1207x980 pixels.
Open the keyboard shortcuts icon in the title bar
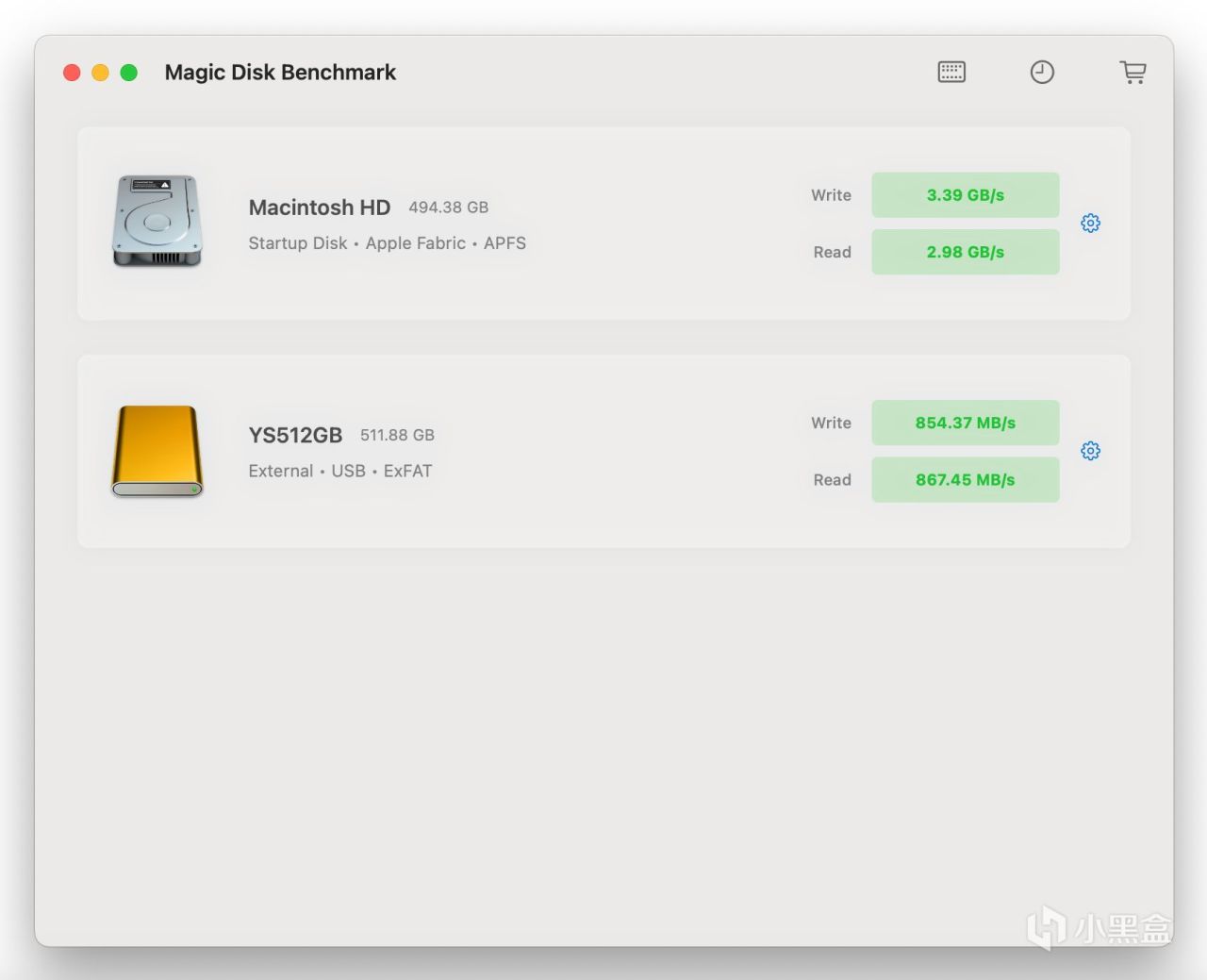951,72
